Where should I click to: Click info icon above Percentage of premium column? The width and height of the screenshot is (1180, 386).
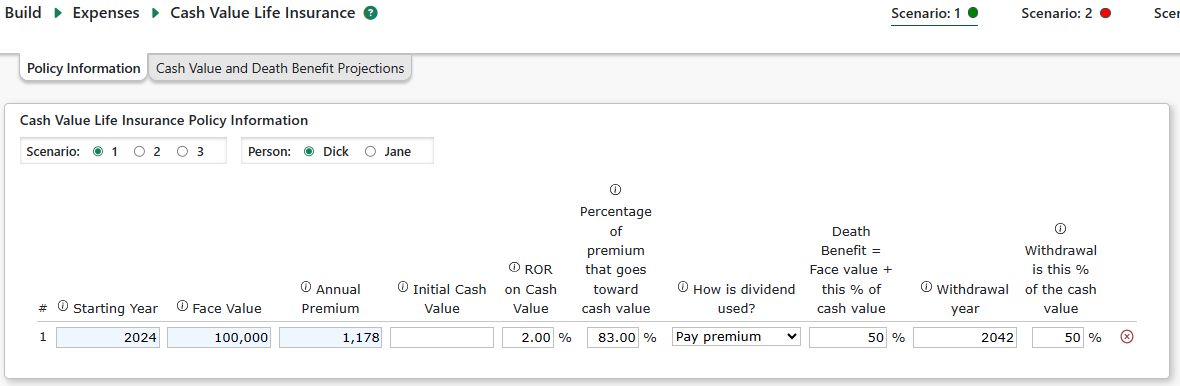pos(615,189)
